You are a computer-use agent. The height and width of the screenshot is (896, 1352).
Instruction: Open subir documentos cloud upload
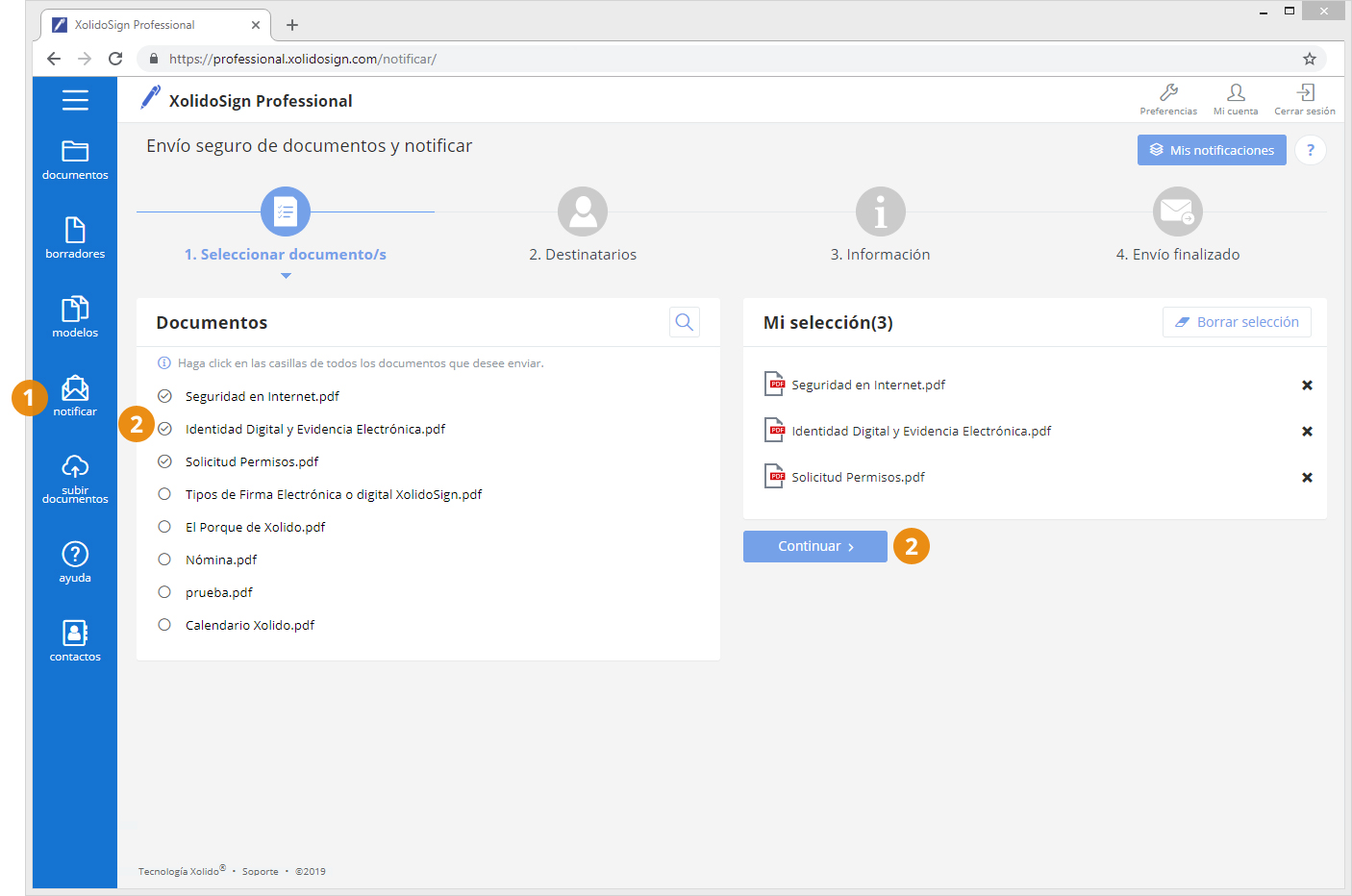[x=75, y=479]
